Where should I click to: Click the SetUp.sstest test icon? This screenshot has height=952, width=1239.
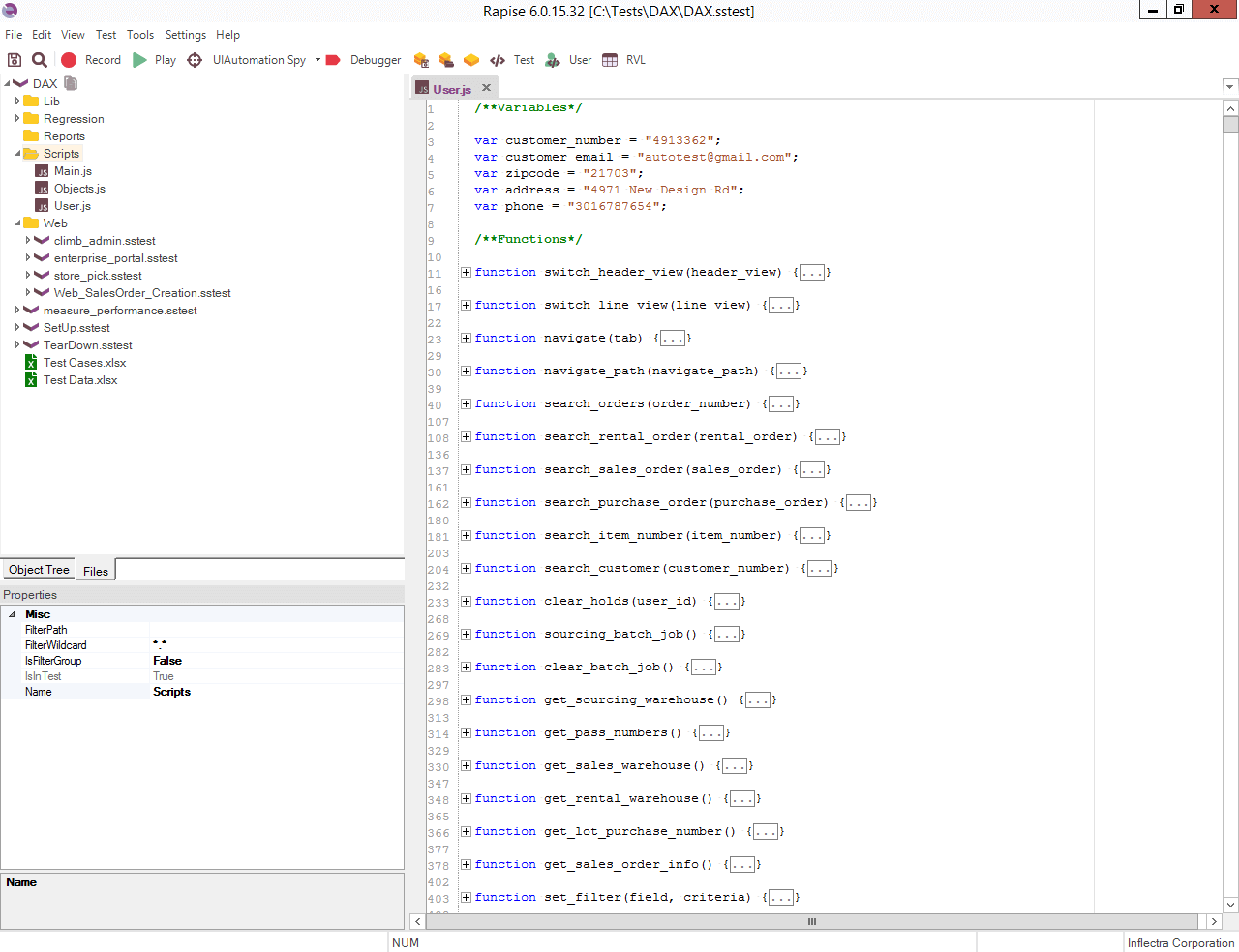(31, 327)
